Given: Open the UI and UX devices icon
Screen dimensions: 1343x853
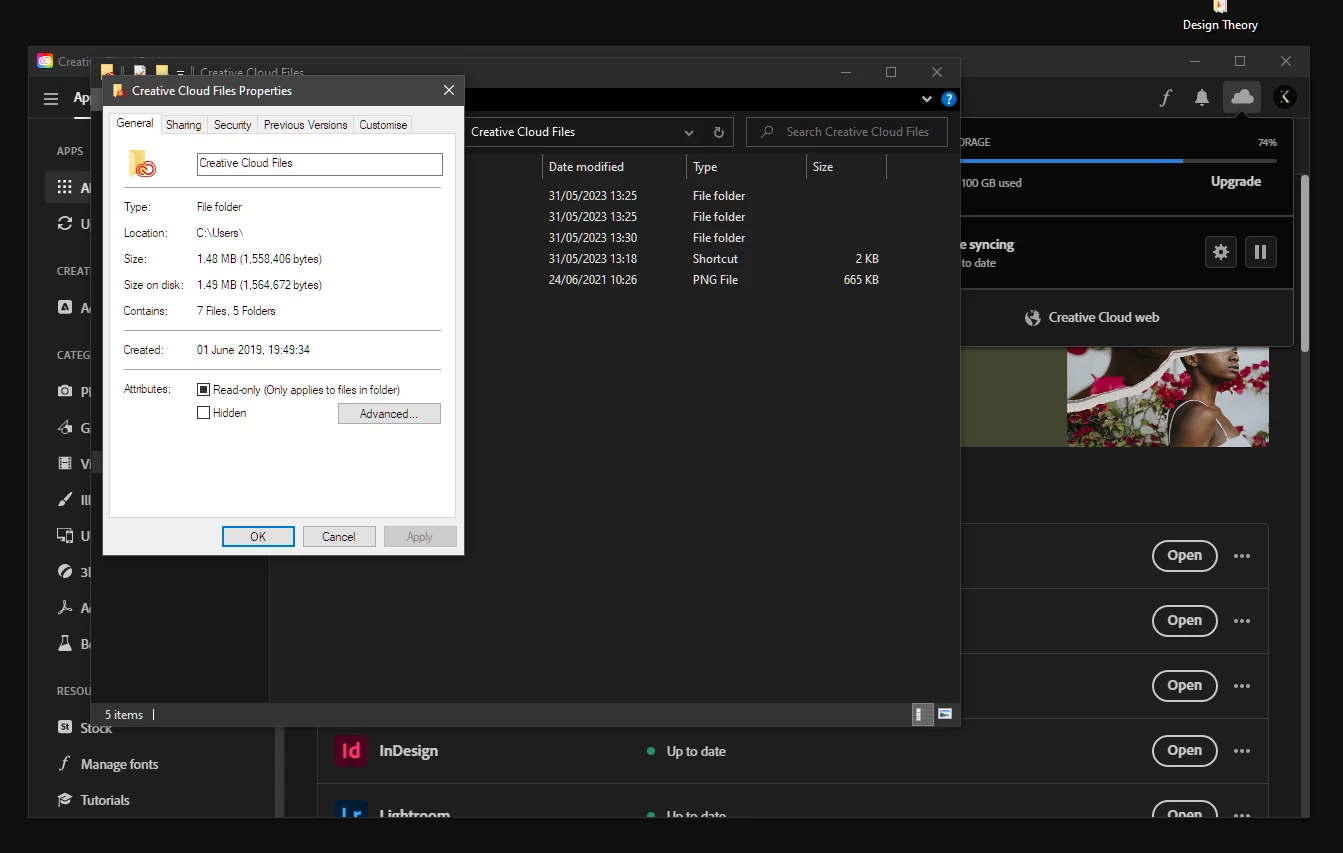Looking at the screenshot, I should click(x=65, y=535).
